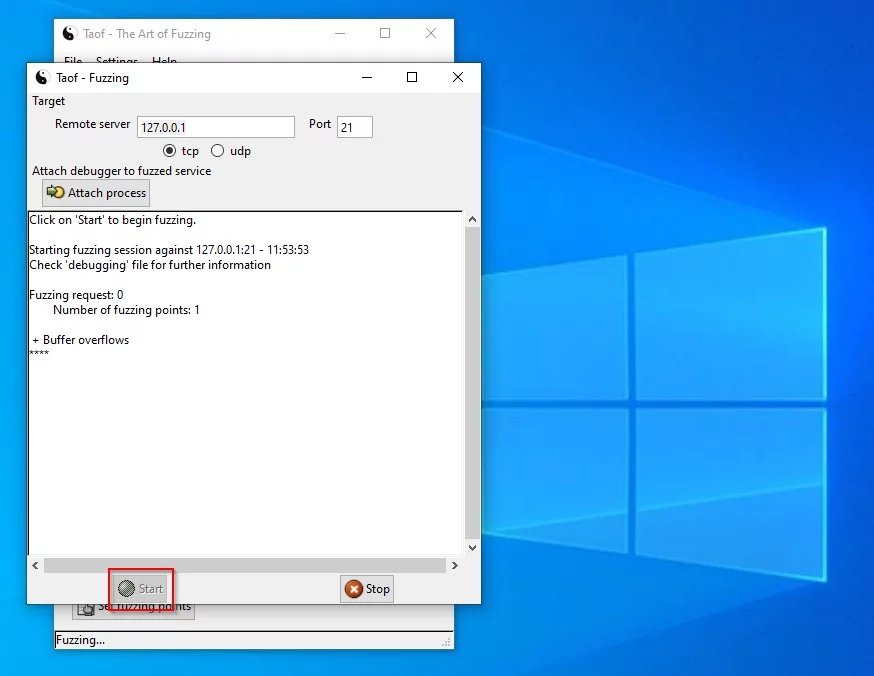Click inside the Port number field
The height and width of the screenshot is (676, 874).
(x=357, y=126)
